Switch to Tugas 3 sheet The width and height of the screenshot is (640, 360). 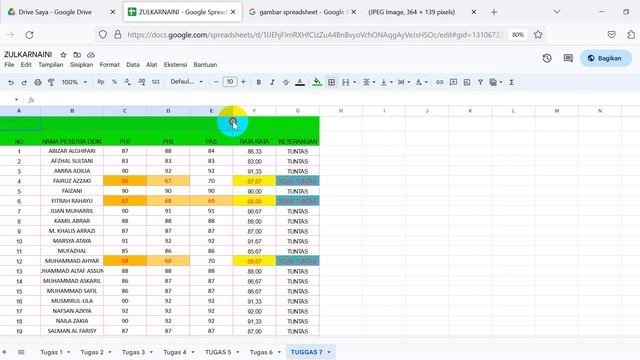click(133, 352)
